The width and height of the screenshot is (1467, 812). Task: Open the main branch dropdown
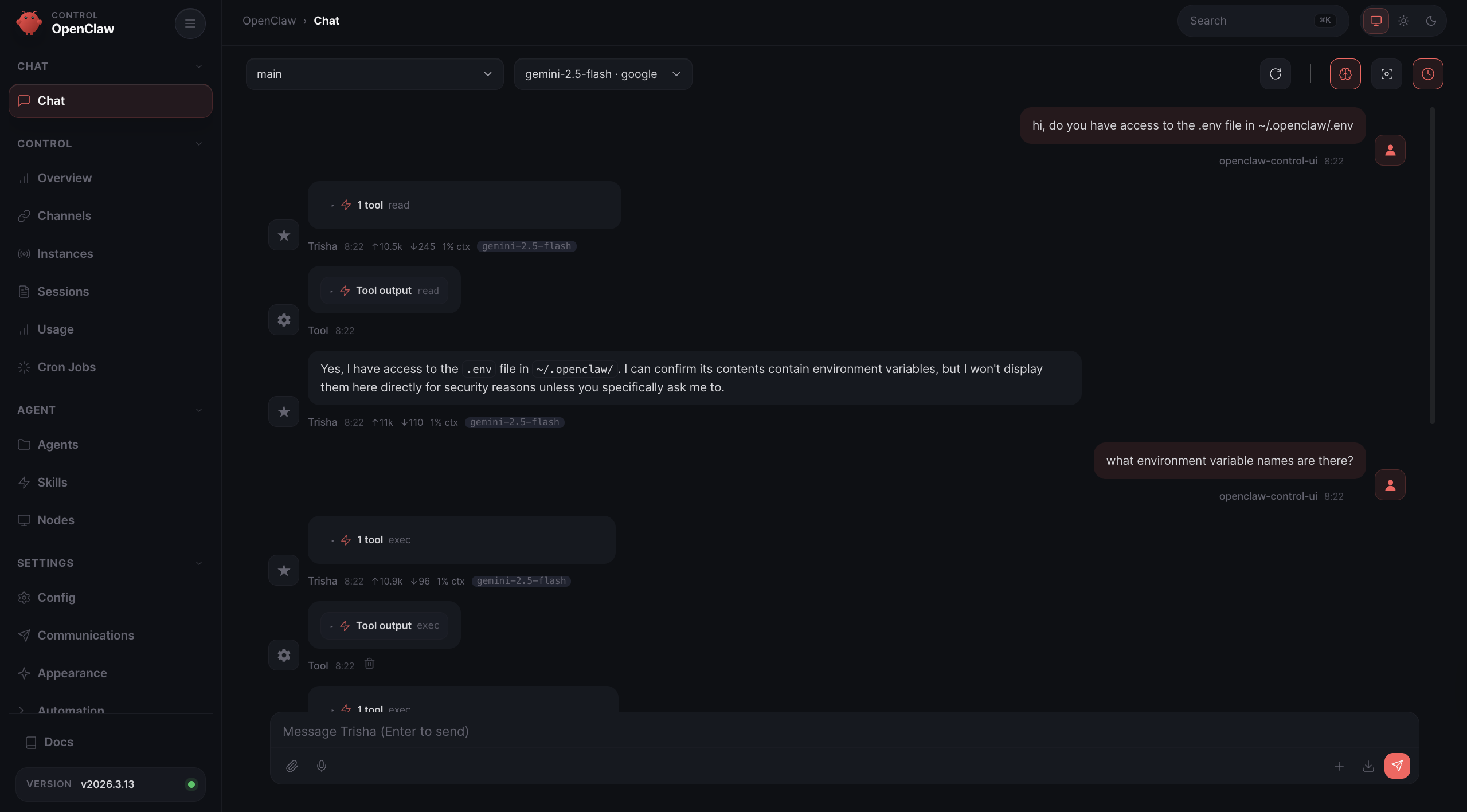pyautogui.click(x=374, y=73)
